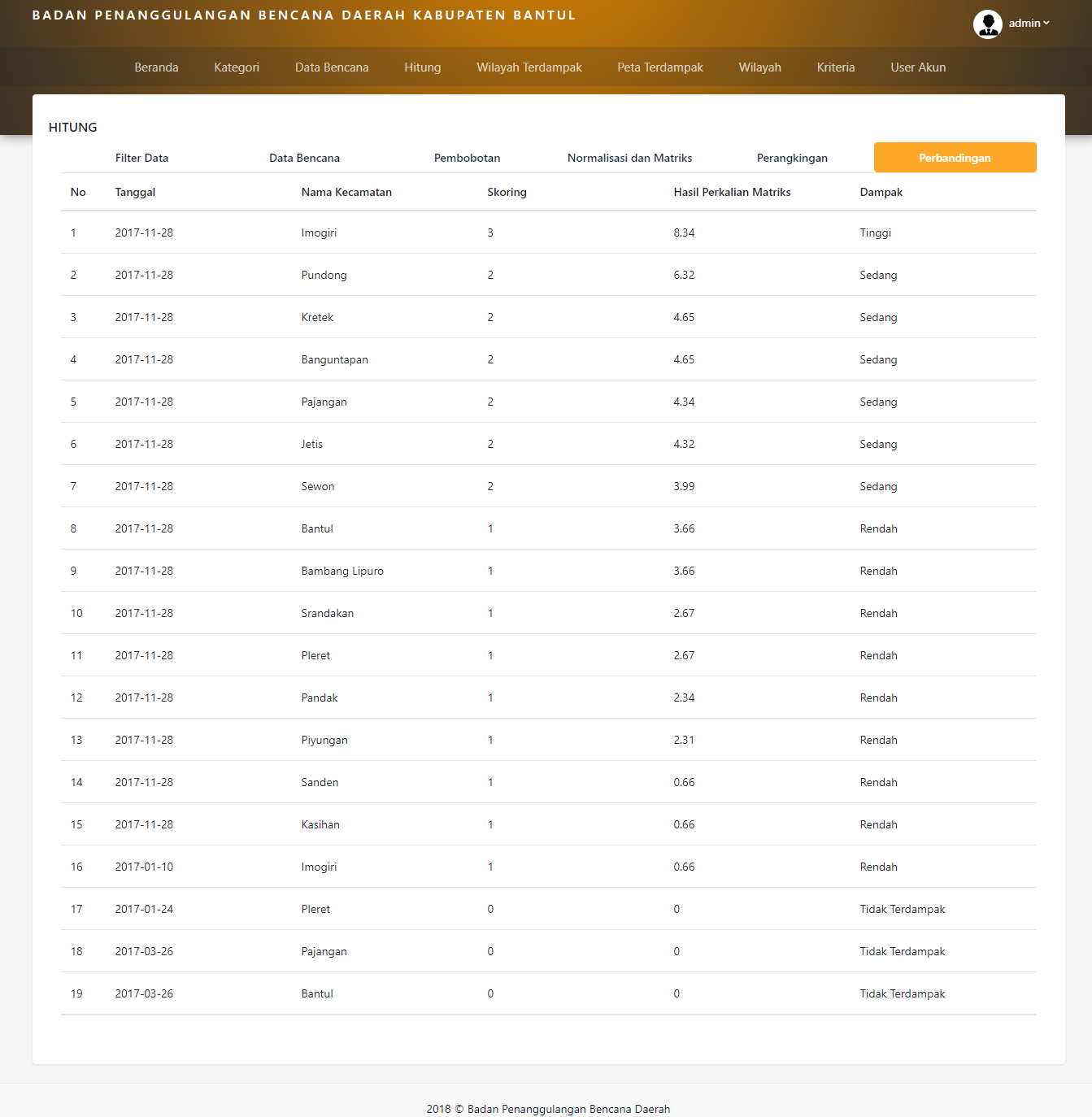Click the admin user avatar icon
Viewport: 1092px width, 1117px height.
pos(987,24)
